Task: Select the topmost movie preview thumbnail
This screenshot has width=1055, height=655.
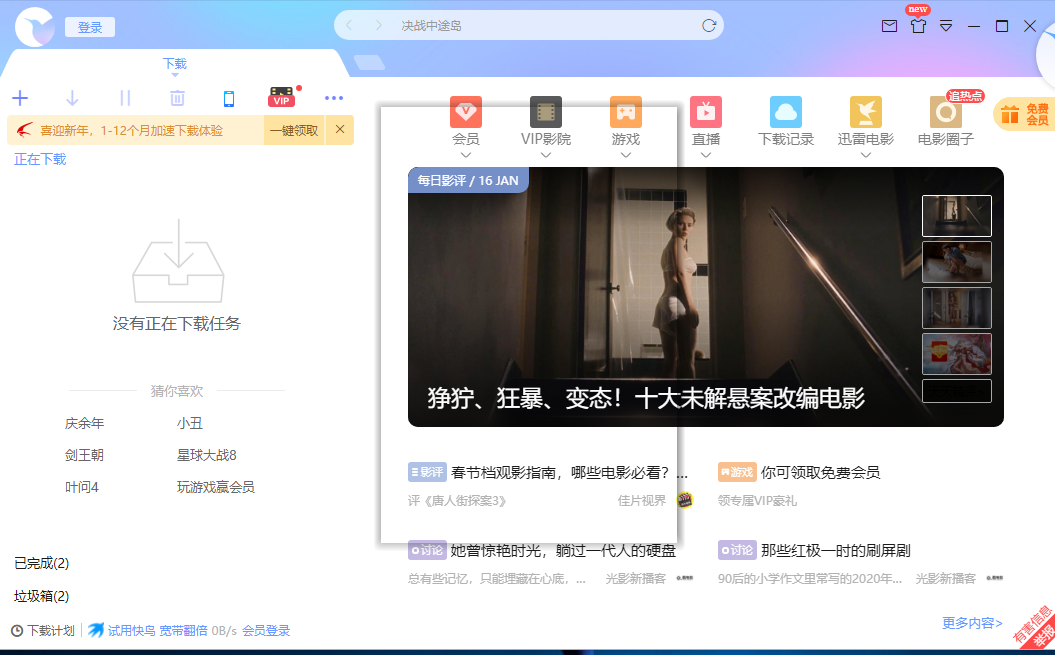Action: coord(956,215)
